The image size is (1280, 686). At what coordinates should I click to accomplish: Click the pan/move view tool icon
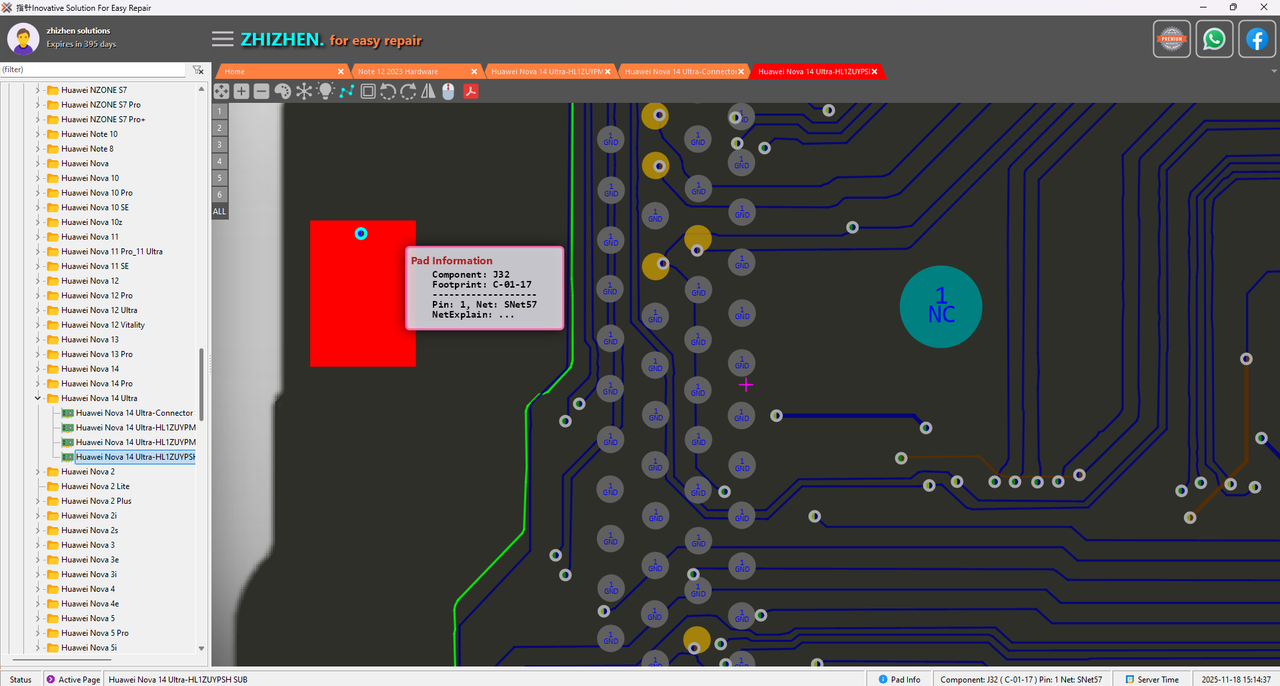pyautogui.click(x=221, y=91)
